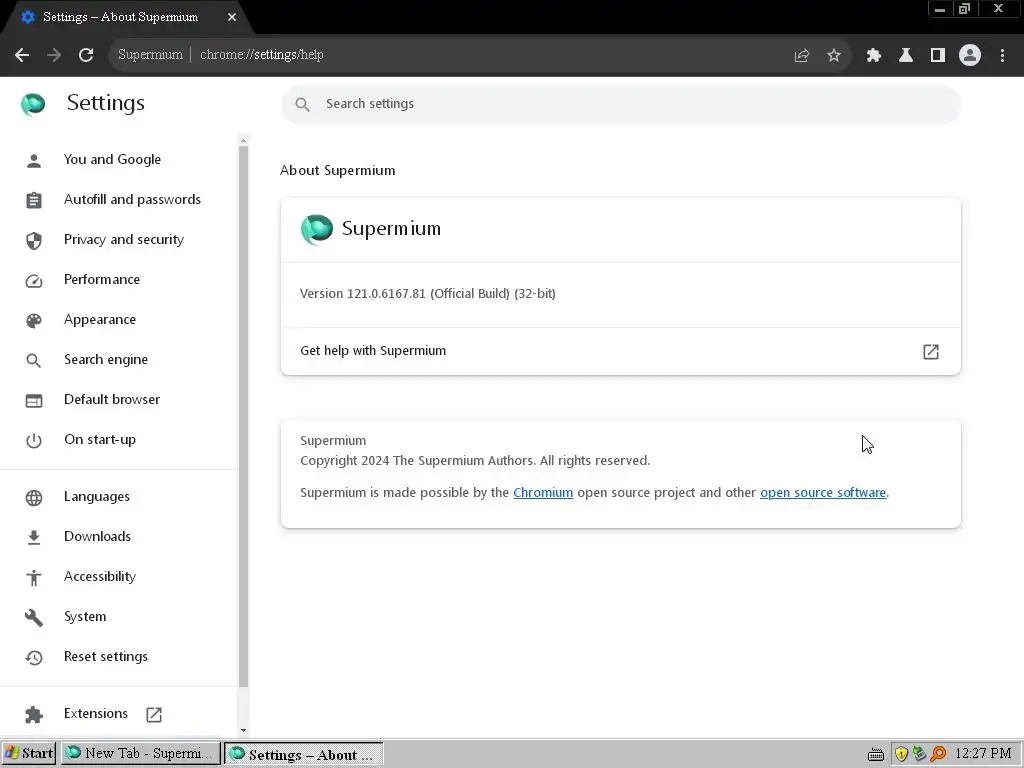Click the Chromium link

543,492
